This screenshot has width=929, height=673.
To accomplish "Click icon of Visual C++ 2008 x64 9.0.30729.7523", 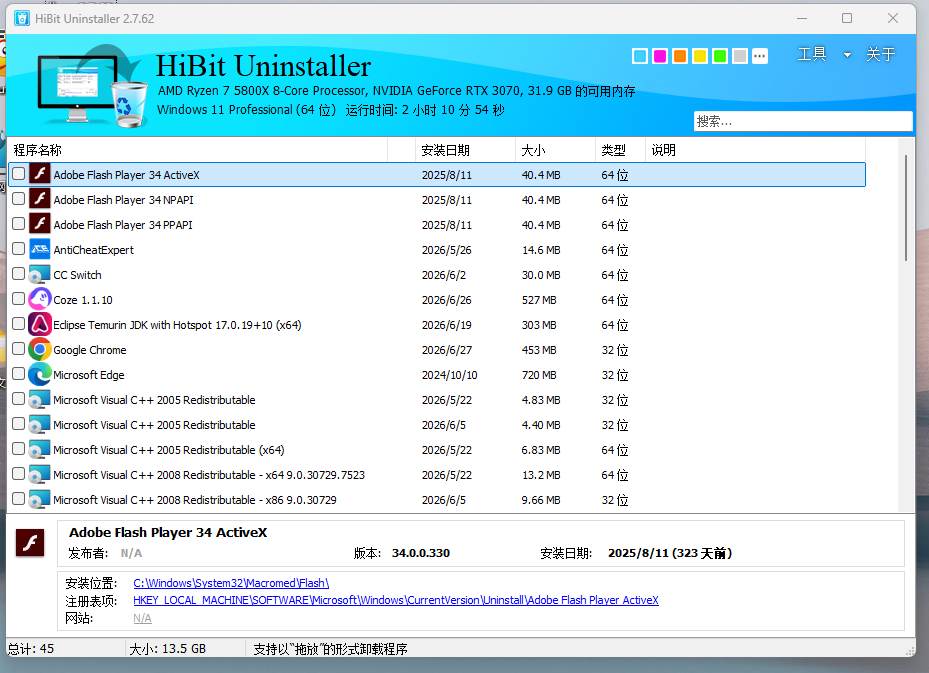I will (40, 474).
